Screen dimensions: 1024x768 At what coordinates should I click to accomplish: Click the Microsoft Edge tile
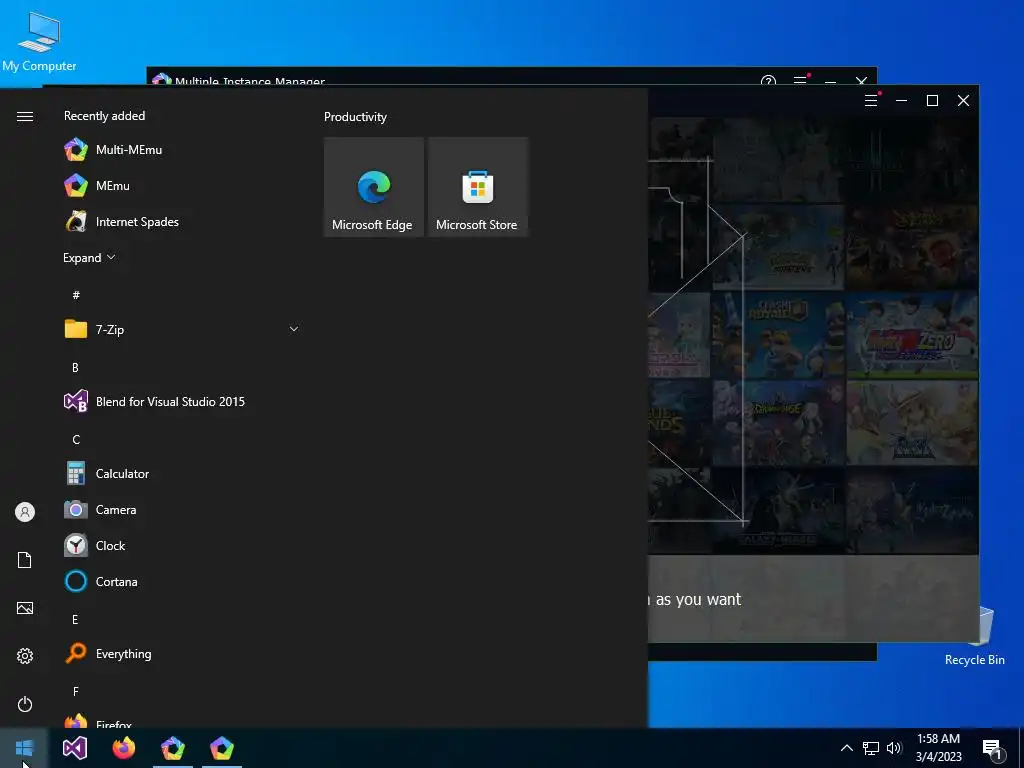tap(374, 187)
